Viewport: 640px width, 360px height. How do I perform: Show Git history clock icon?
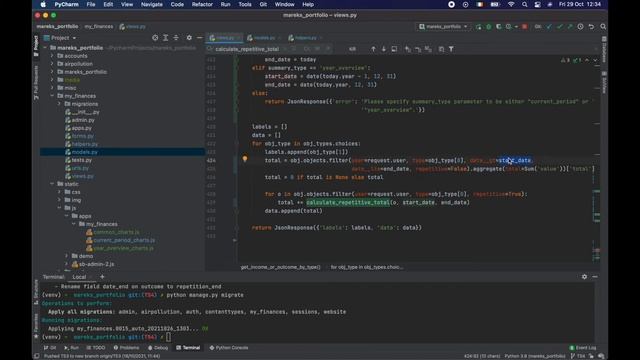(580, 27)
